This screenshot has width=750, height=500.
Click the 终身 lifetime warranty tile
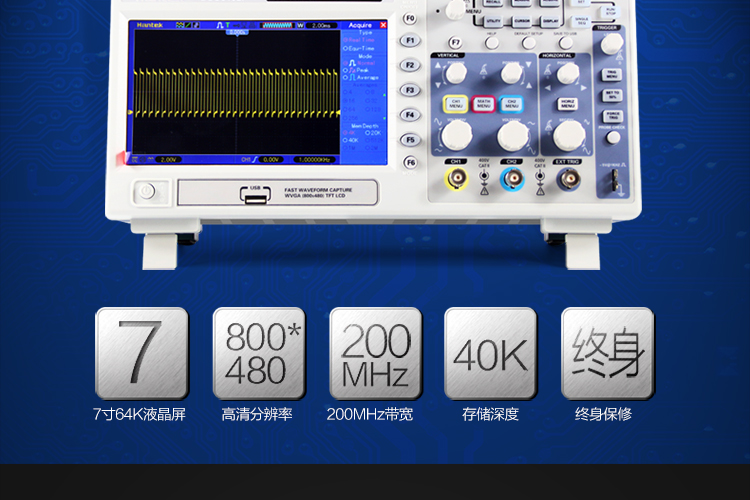[x=607, y=353]
